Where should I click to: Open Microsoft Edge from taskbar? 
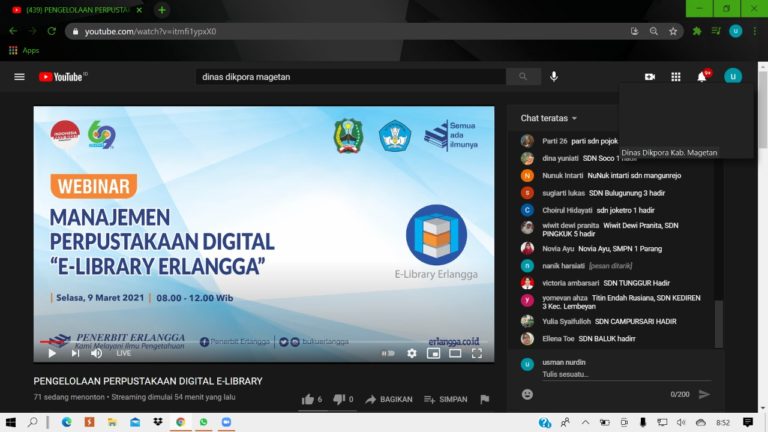(67, 422)
